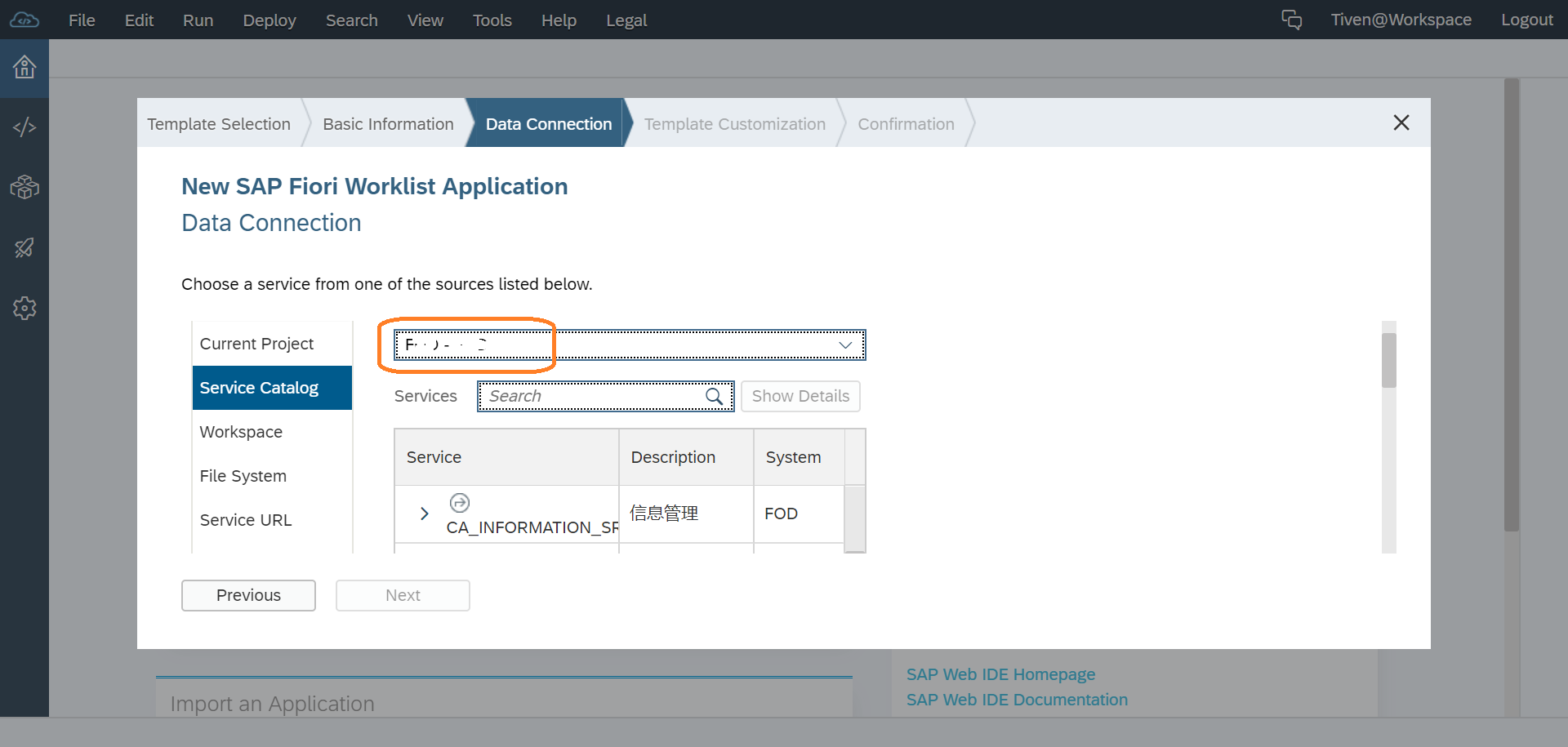Image resolution: width=1568 pixels, height=747 pixels.
Task: Select File System as the source
Action: [272, 476]
